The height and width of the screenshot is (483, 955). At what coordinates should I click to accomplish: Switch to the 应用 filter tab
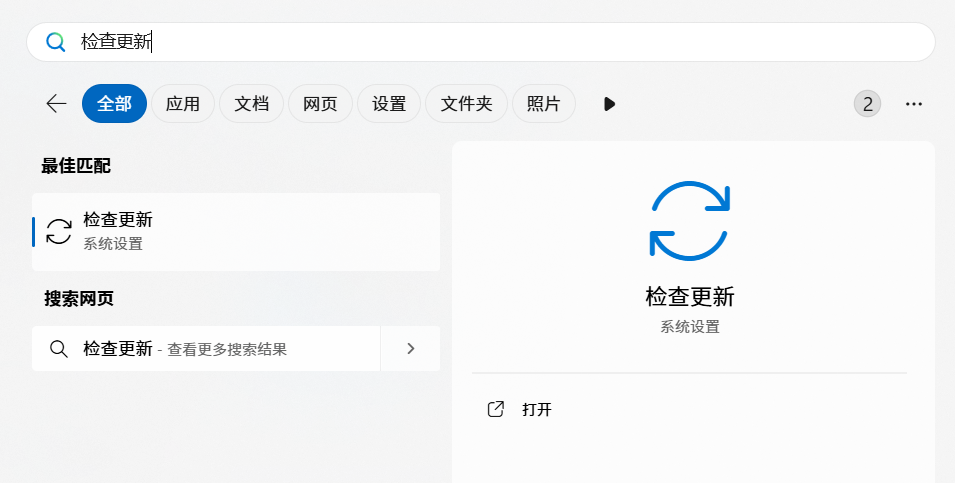[183, 103]
